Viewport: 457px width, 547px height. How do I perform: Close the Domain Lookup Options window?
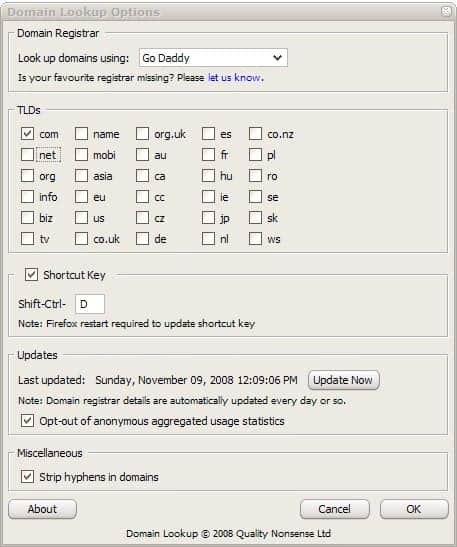tap(446, 11)
